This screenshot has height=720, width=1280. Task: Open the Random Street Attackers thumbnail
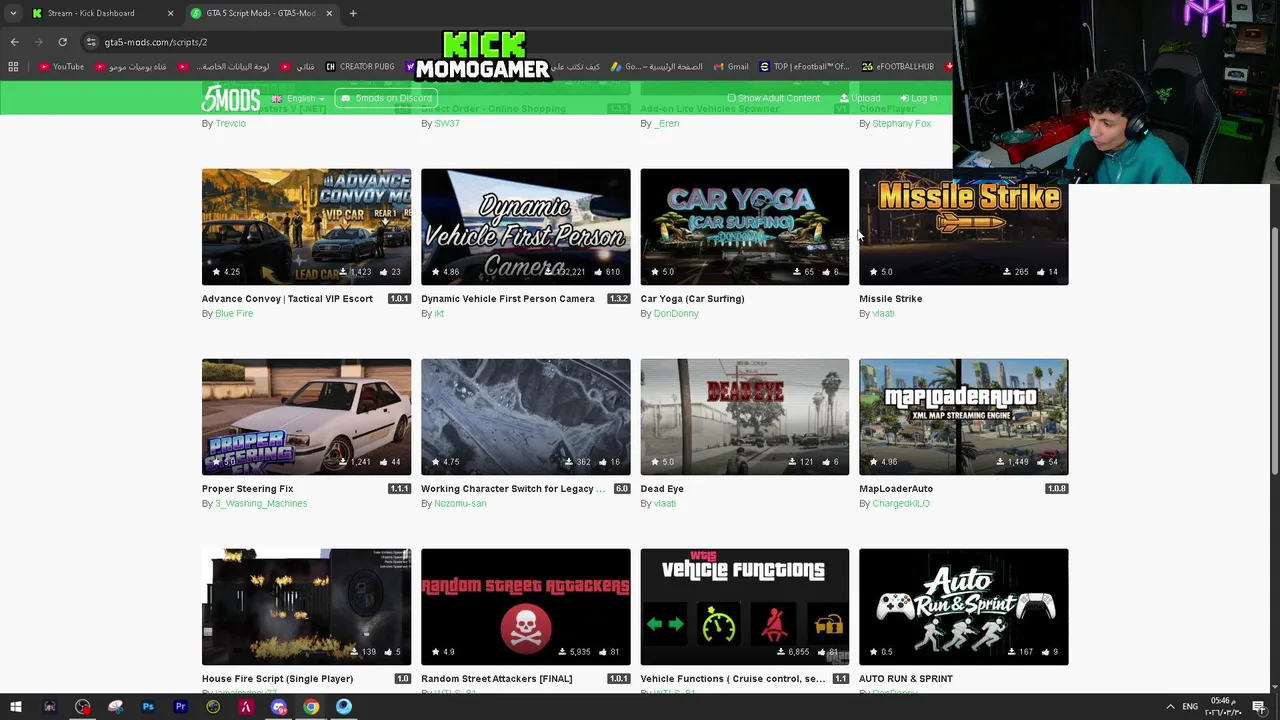(525, 607)
